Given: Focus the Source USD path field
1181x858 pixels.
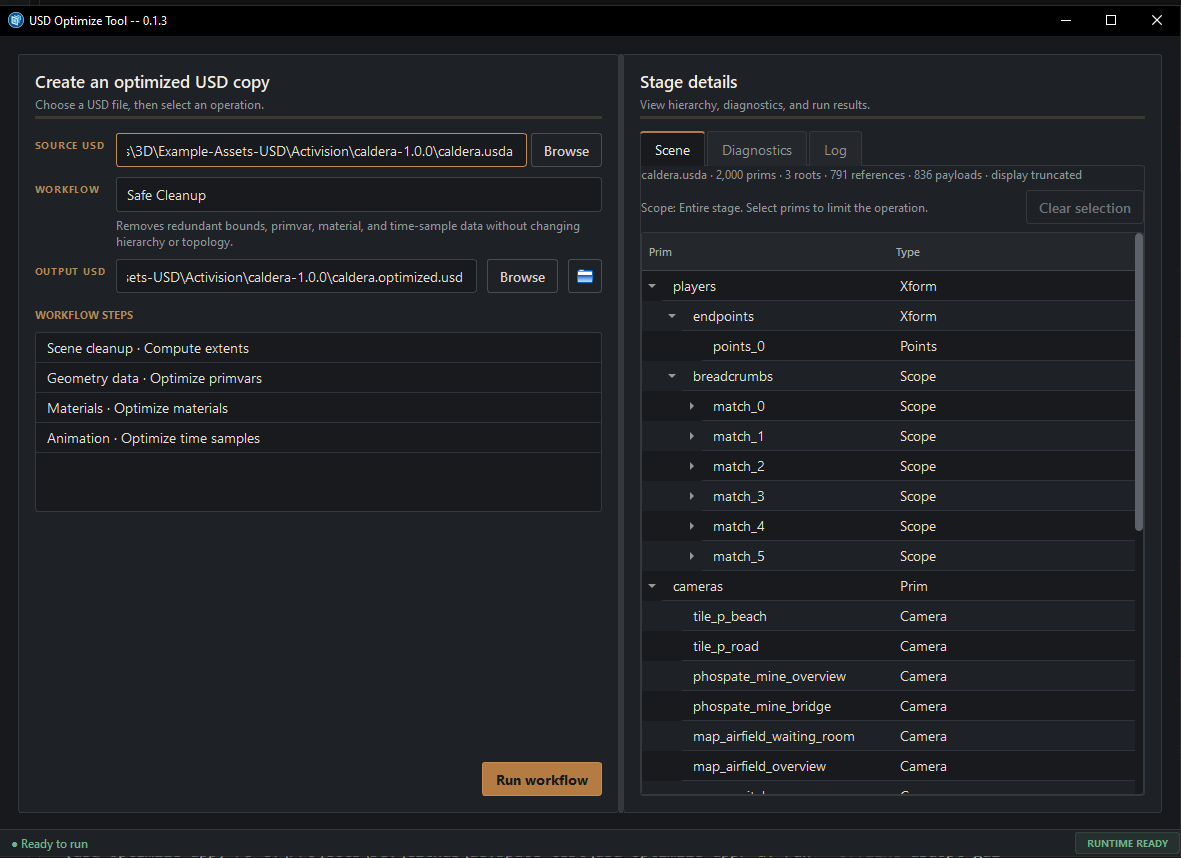Looking at the screenshot, I should pyautogui.click(x=321, y=151).
